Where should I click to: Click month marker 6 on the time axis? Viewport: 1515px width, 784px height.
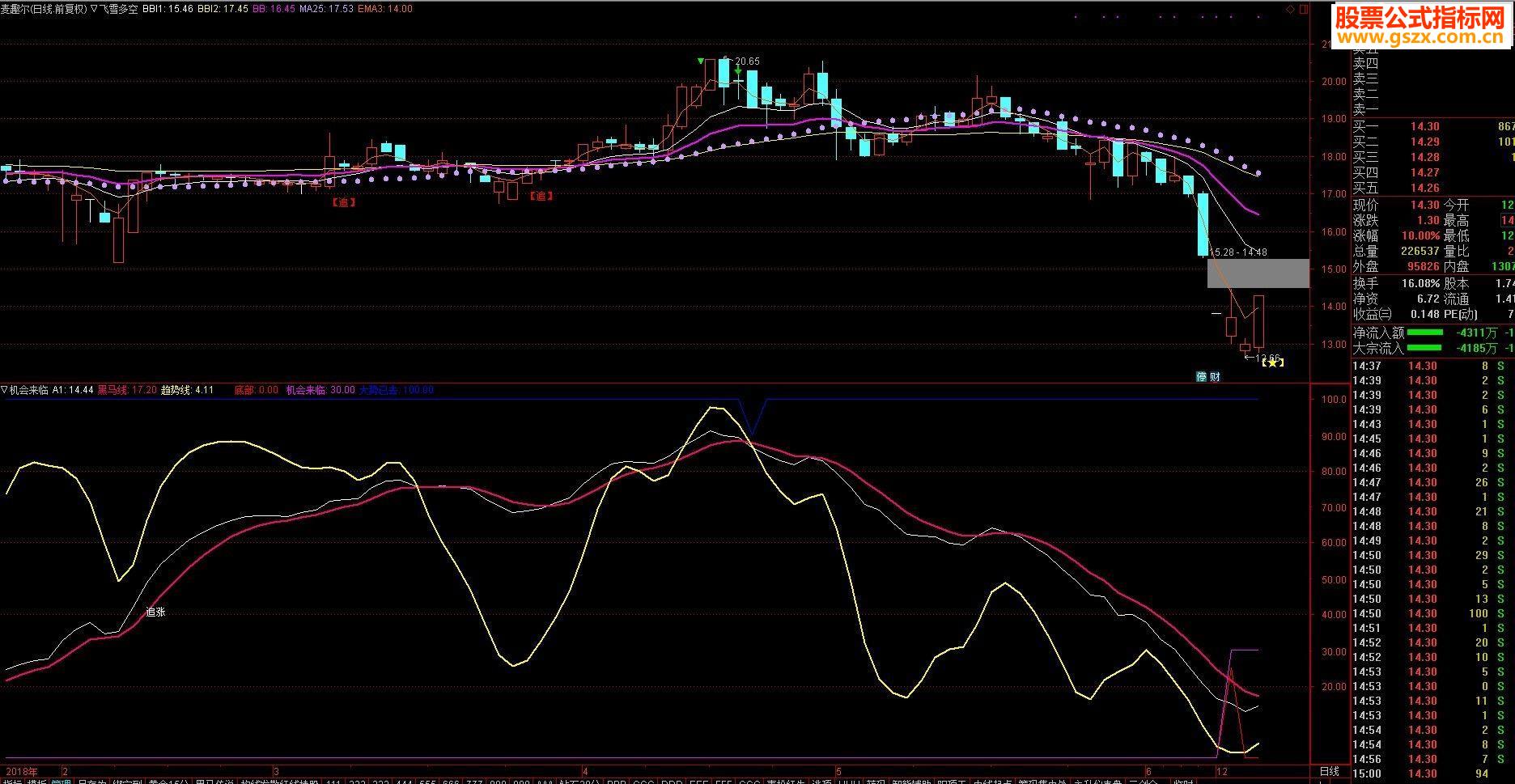pos(1148,772)
